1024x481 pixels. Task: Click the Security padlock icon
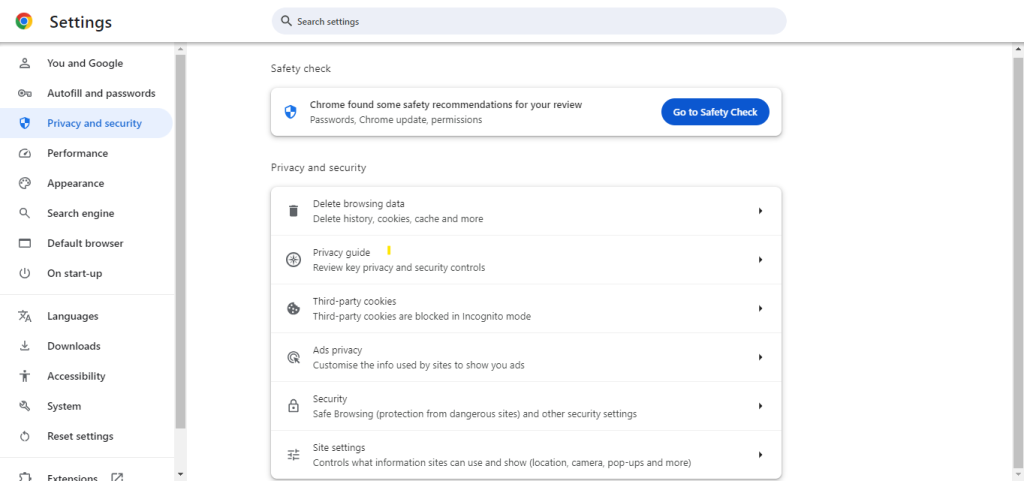pos(293,406)
